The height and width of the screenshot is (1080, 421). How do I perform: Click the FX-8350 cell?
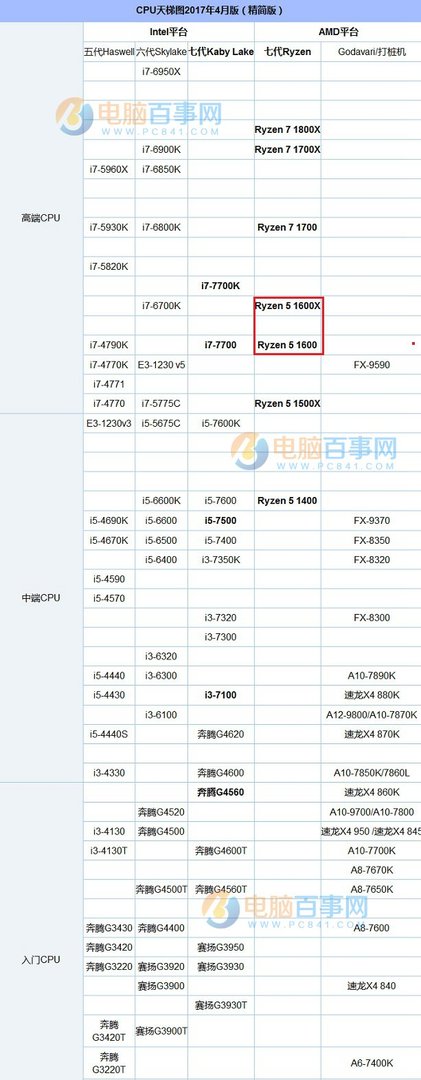[372, 540]
